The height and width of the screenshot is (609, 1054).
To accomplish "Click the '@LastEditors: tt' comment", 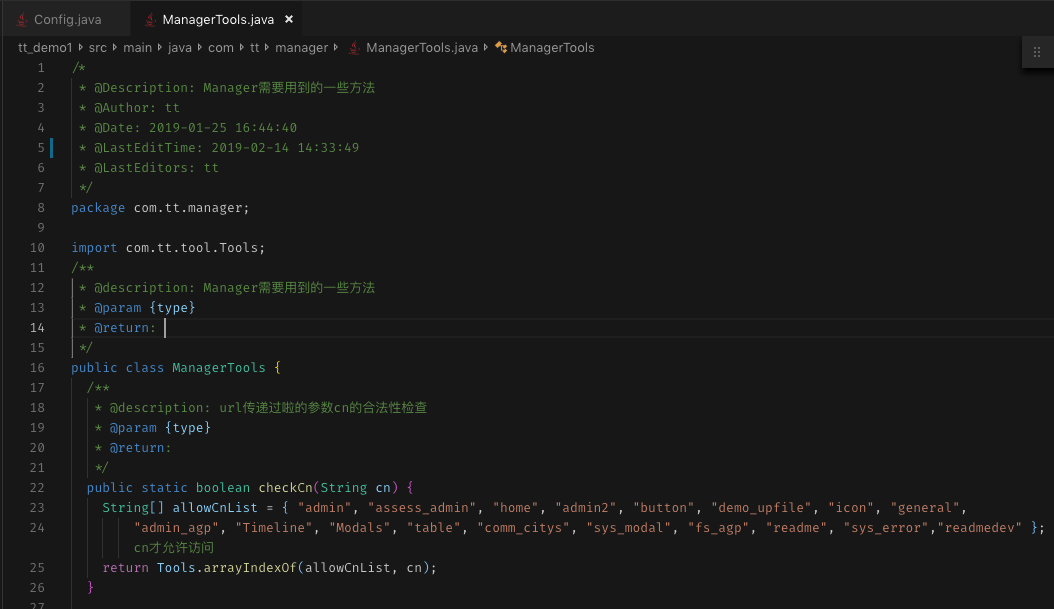I will (x=156, y=167).
